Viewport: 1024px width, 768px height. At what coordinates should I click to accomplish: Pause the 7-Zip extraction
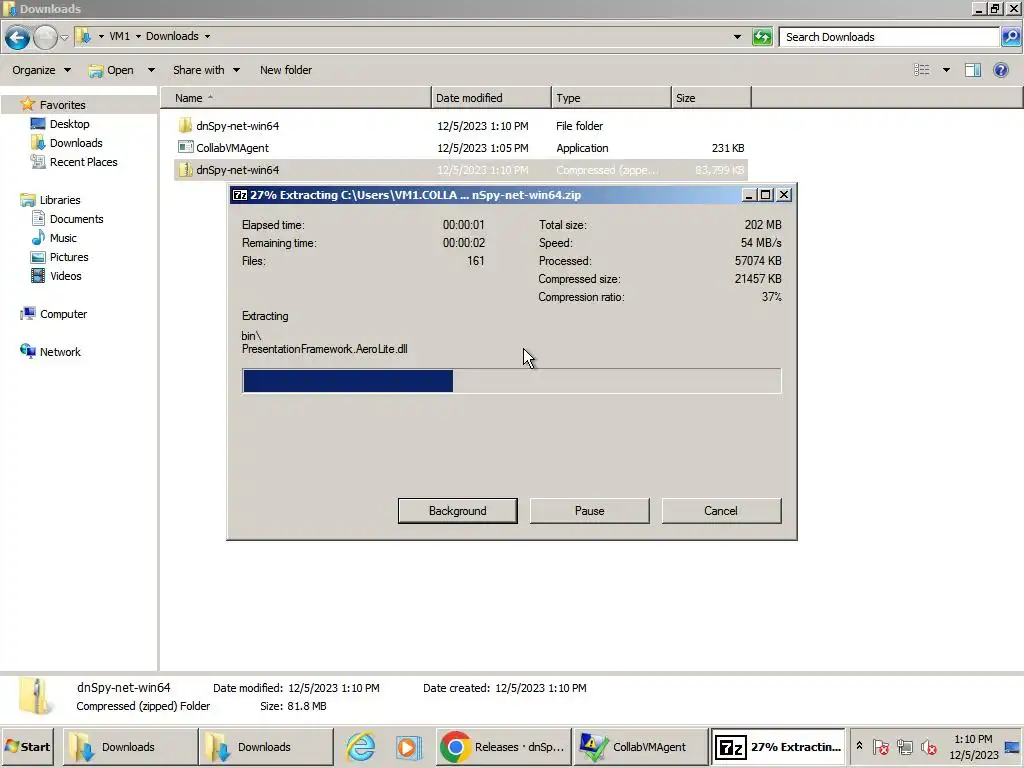click(589, 511)
